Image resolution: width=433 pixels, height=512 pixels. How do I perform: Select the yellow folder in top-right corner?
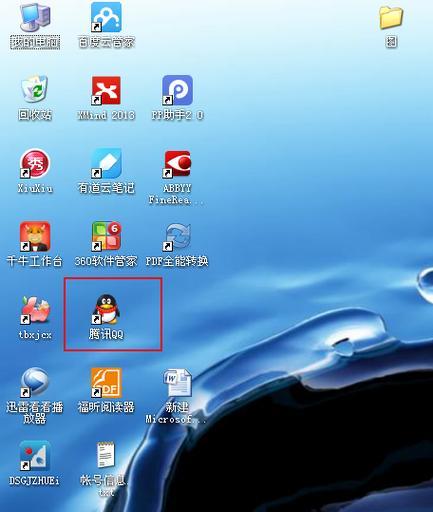391,17
